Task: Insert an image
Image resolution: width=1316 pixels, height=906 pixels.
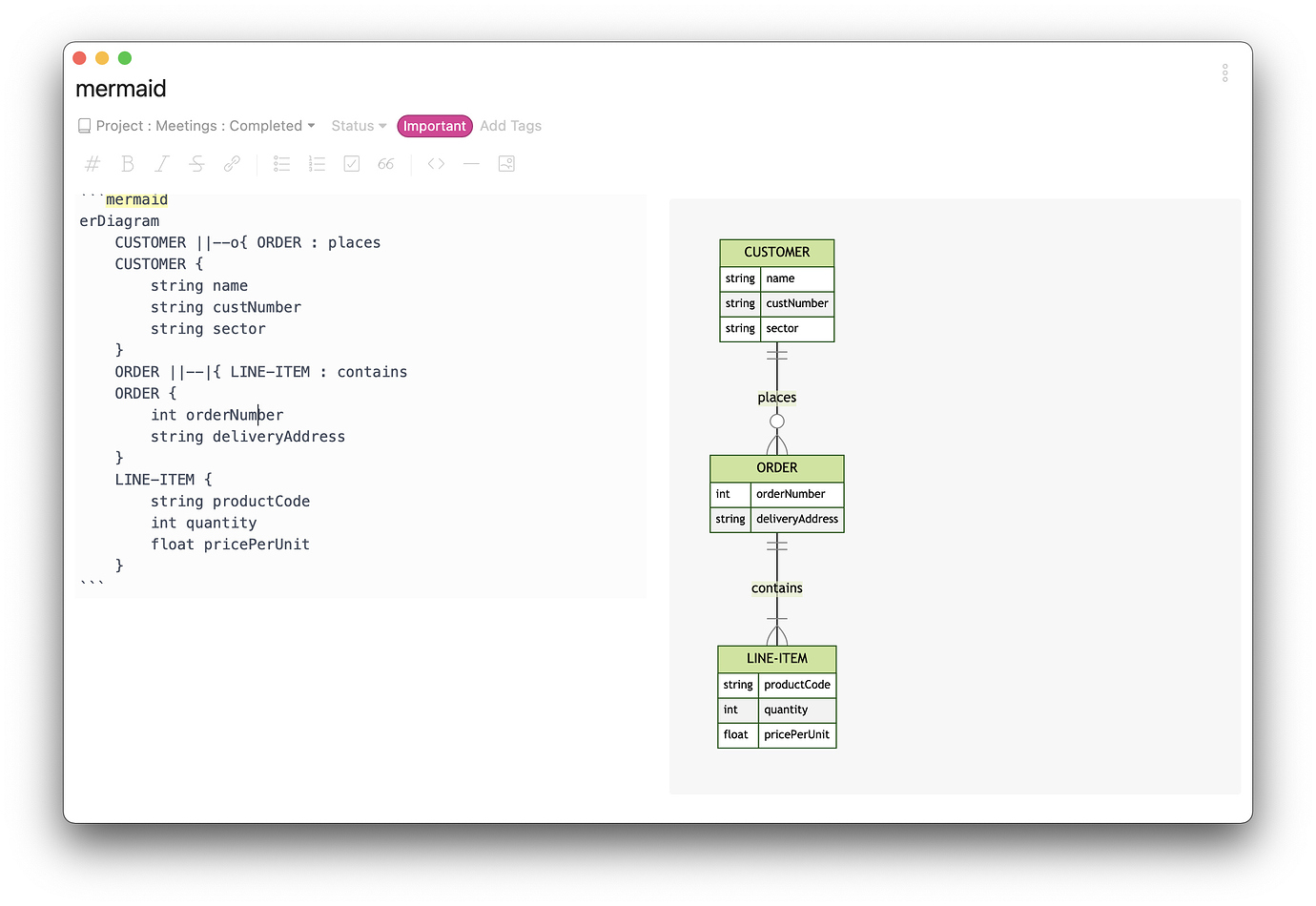Action: coord(506,163)
